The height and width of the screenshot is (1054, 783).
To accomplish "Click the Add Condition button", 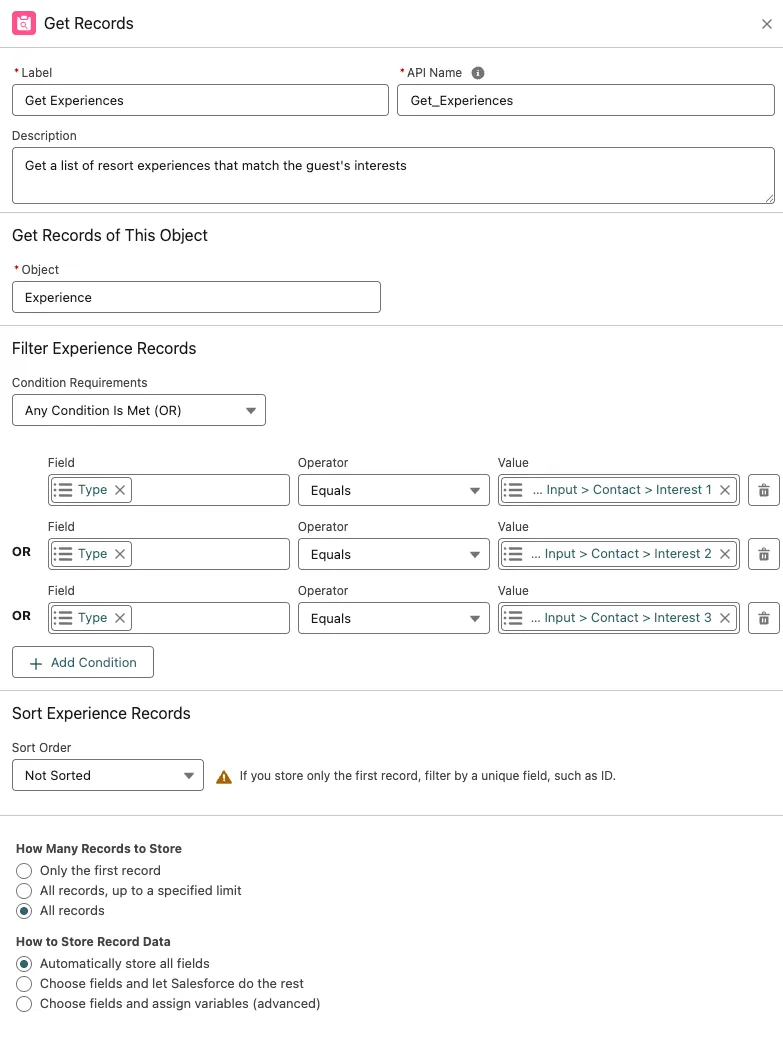I will (x=82, y=662).
